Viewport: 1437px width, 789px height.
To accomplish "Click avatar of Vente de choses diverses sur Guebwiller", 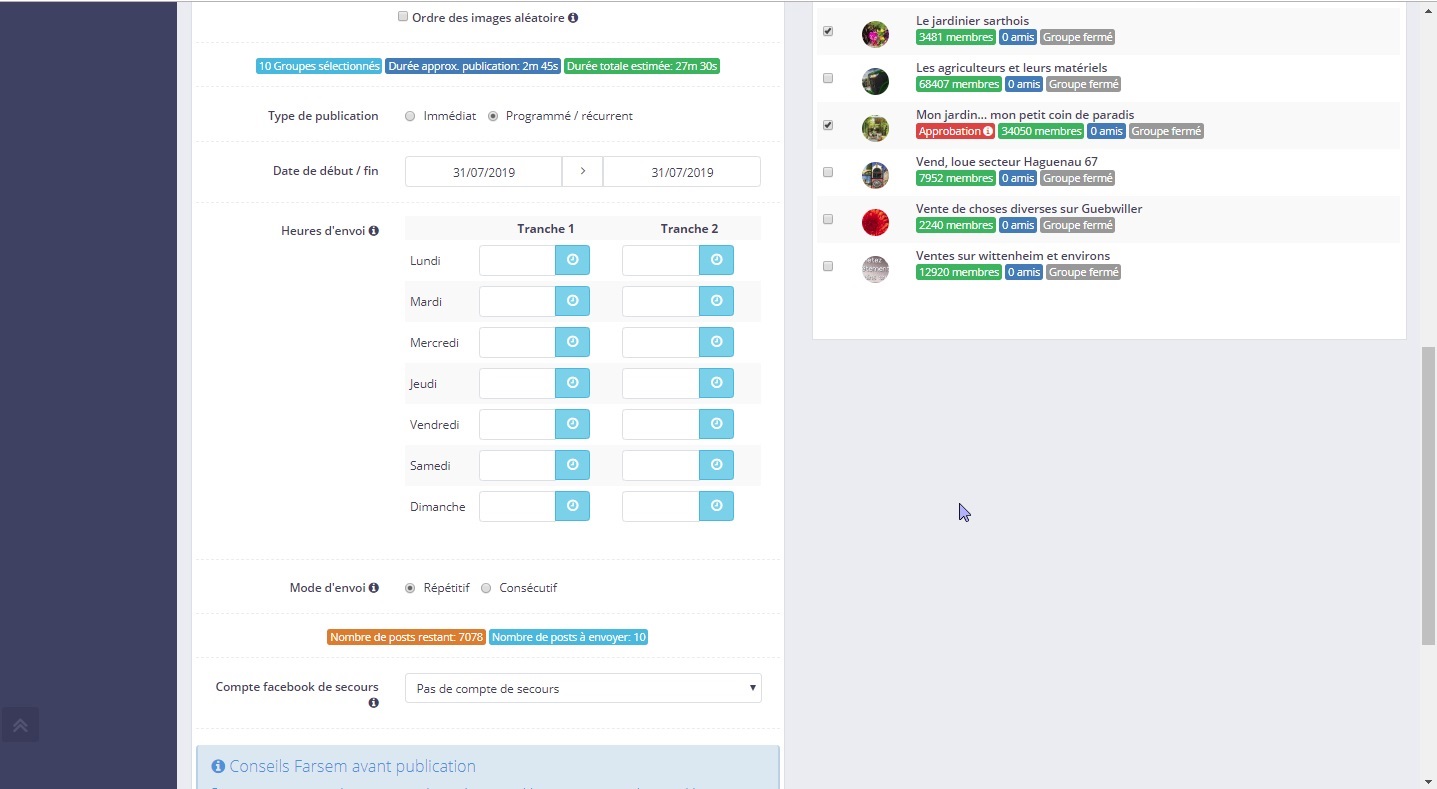I will click(x=875, y=222).
